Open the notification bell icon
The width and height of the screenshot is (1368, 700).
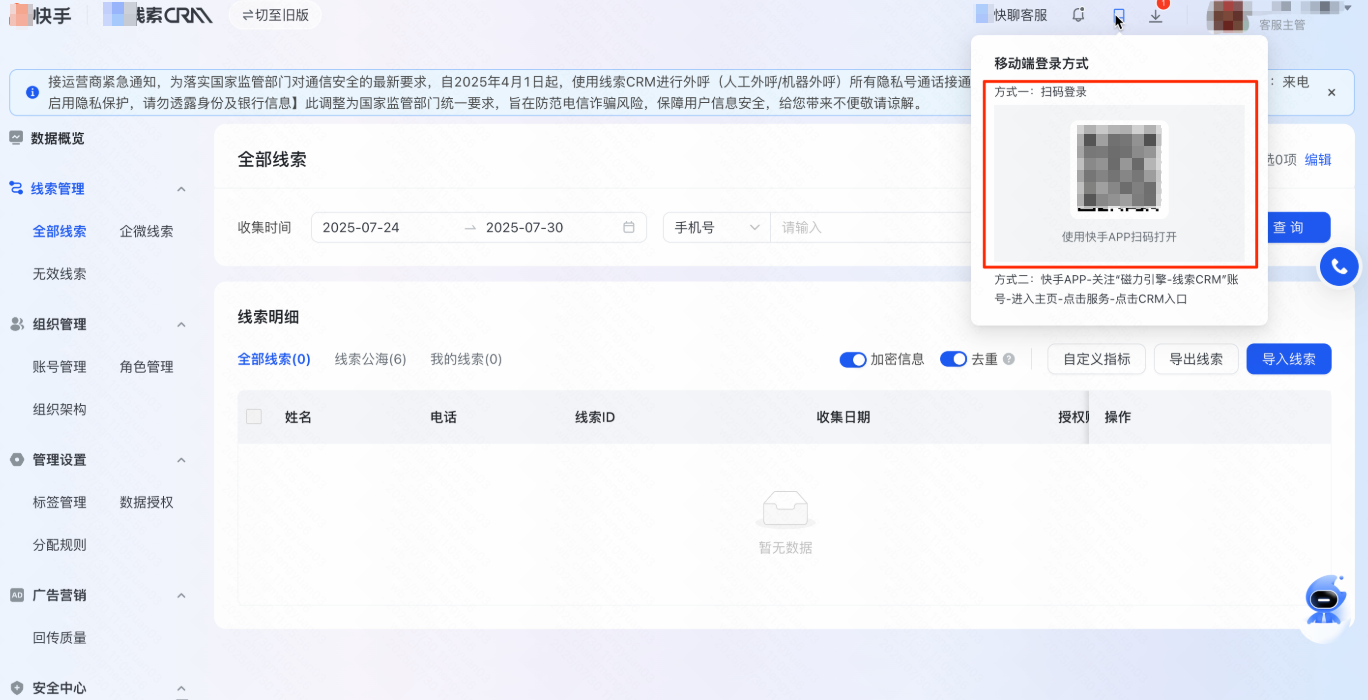tap(1078, 15)
